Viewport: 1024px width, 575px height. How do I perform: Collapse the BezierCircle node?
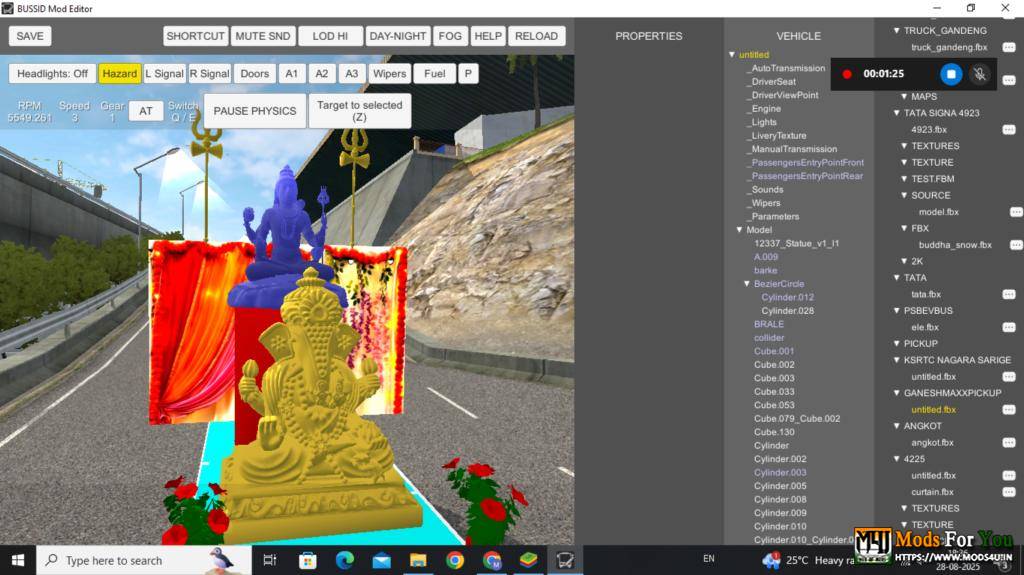(746, 284)
